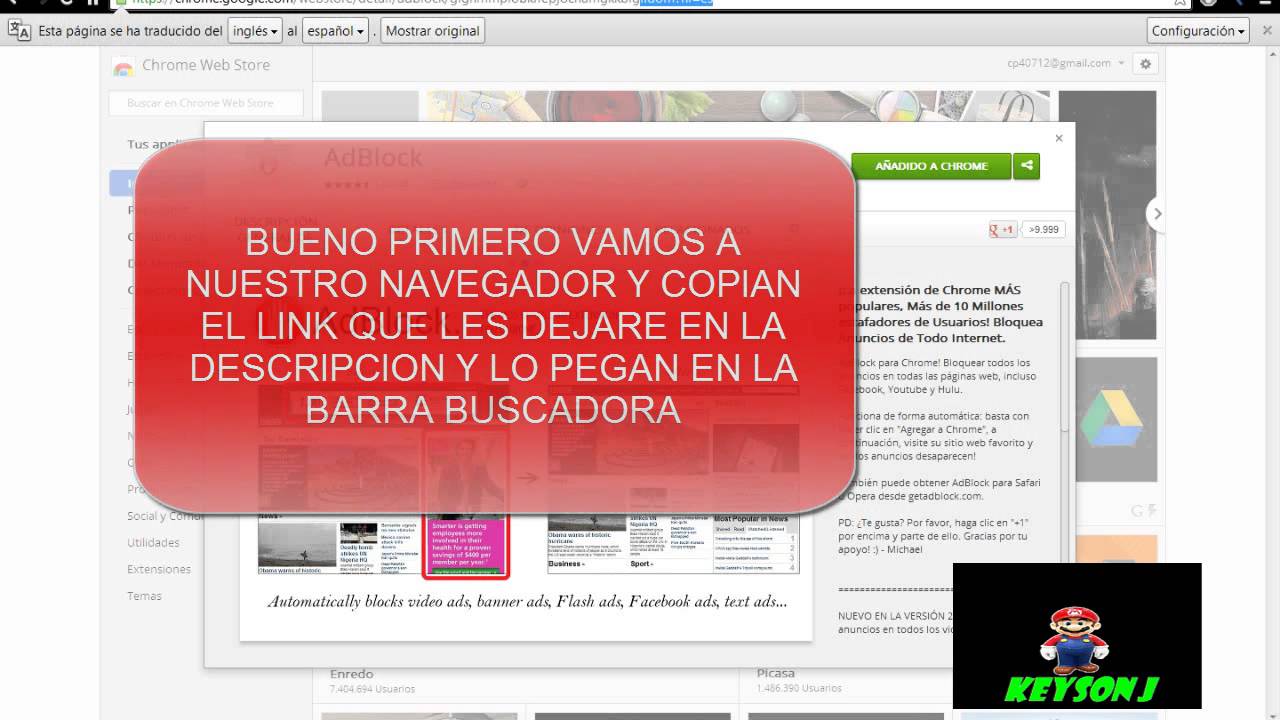The height and width of the screenshot is (720, 1280).
Task: Open the español target language dropdown
Action: [x=335, y=31]
